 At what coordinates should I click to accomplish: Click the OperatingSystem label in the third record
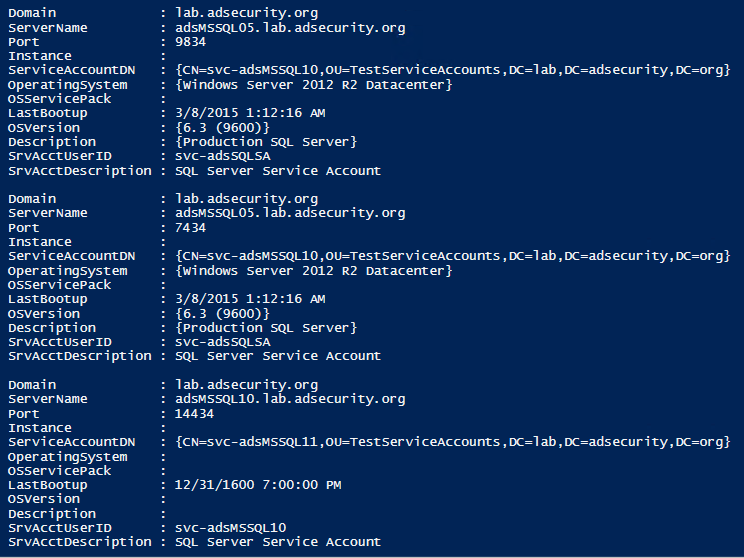tap(68, 457)
